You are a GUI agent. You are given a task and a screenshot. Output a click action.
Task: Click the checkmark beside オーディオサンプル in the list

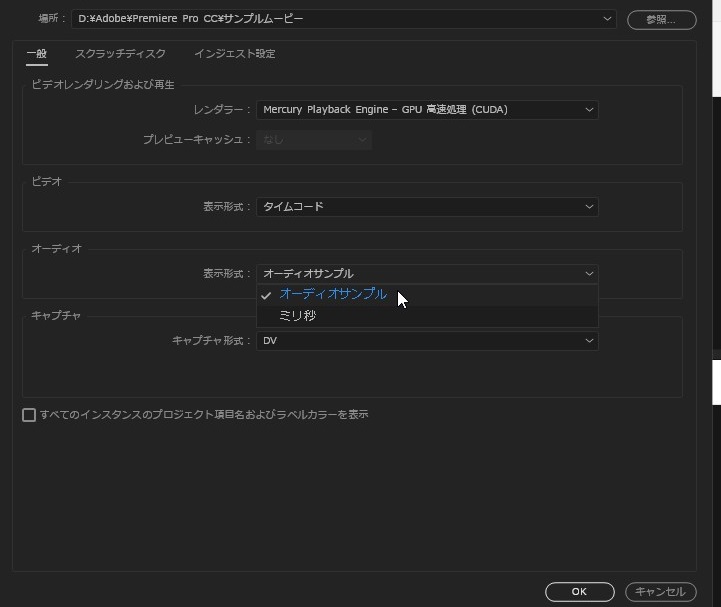pos(266,295)
